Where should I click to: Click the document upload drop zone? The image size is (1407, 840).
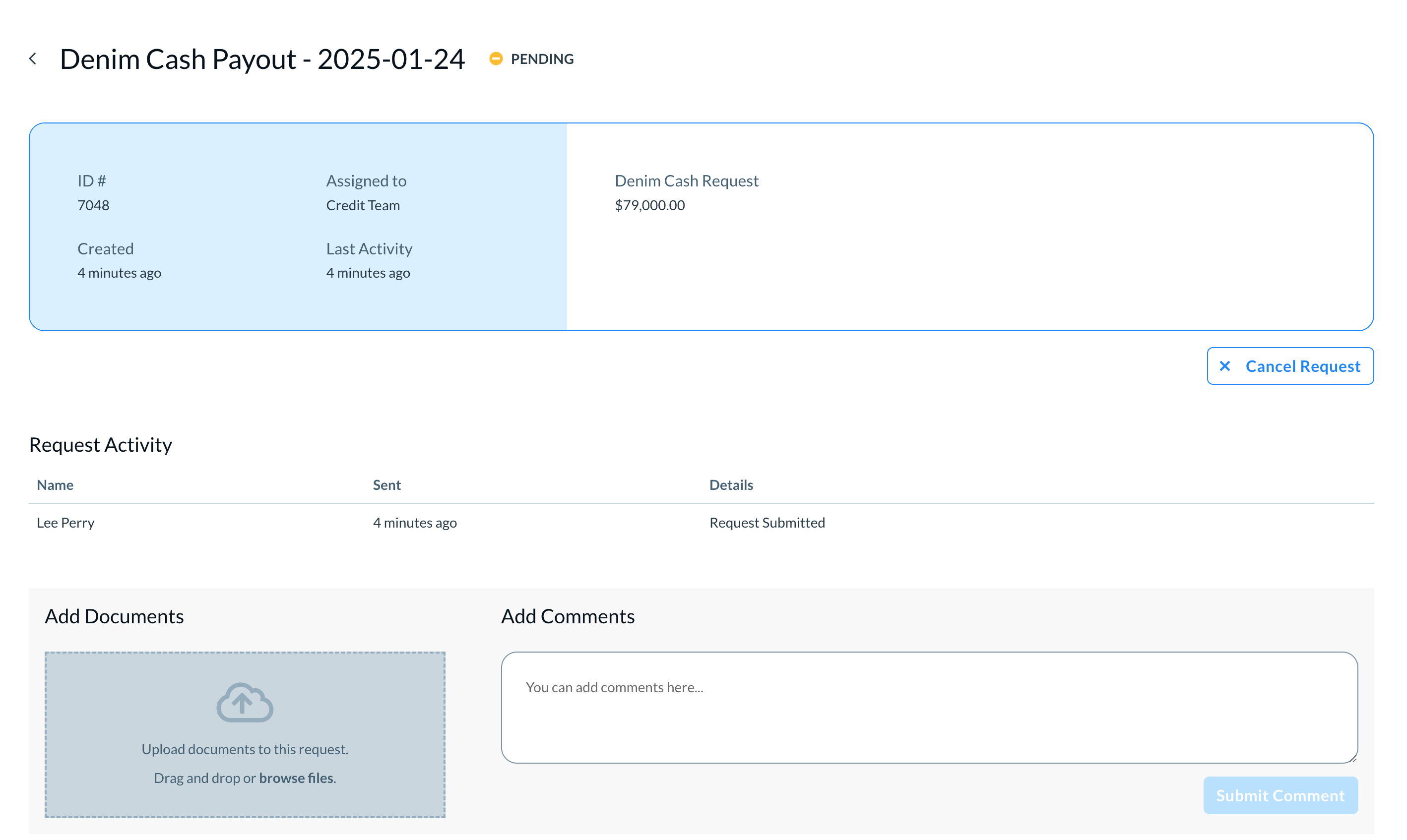(x=245, y=735)
